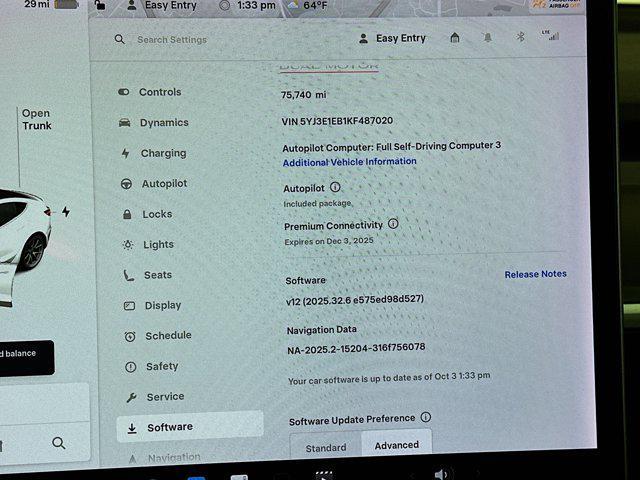The height and width of the screenshot is (480, 640).
Task: Select Advanced software update preference
Action: coord(396,445)
